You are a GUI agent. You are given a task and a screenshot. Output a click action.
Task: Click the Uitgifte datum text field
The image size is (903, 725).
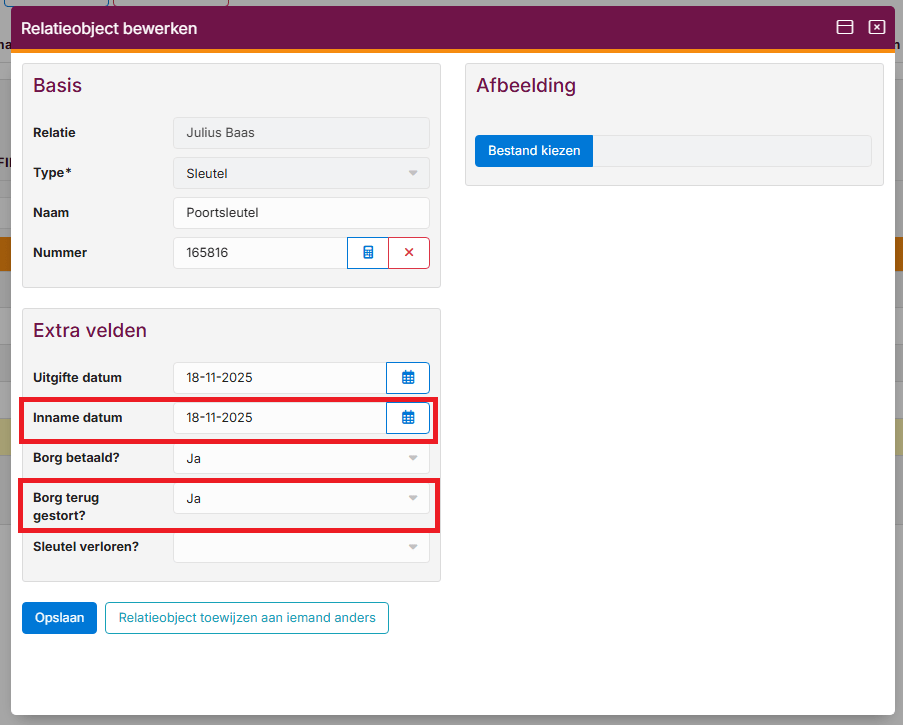coord(279,378)
